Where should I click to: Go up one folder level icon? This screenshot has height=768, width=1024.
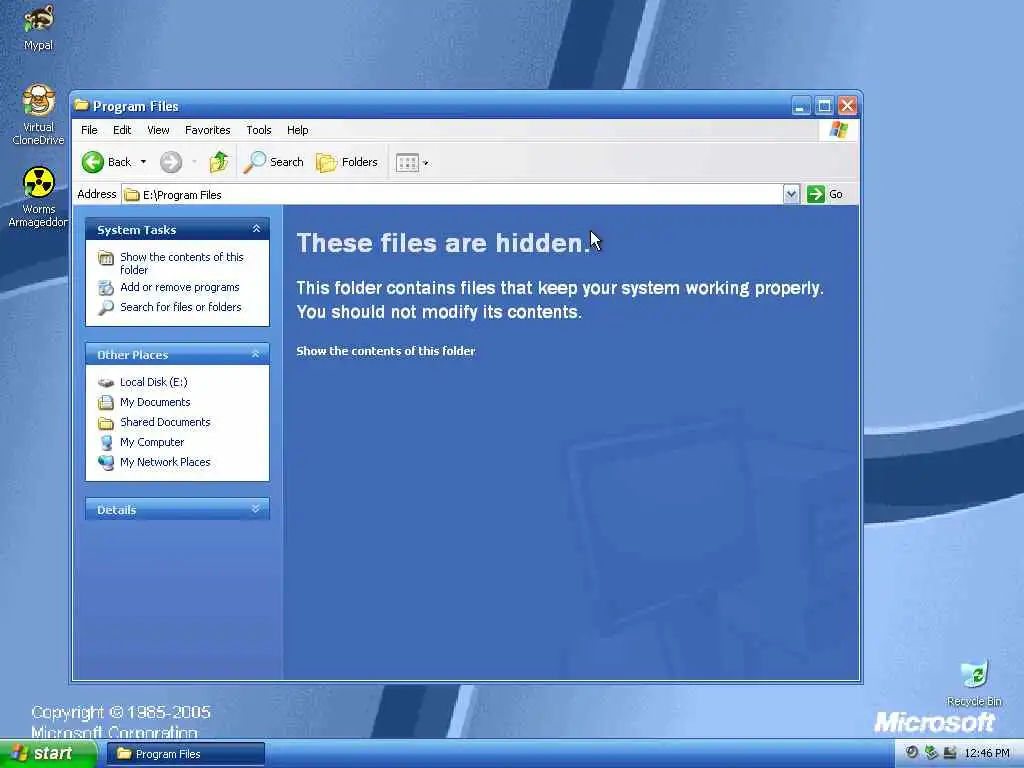tap(219, 162)
